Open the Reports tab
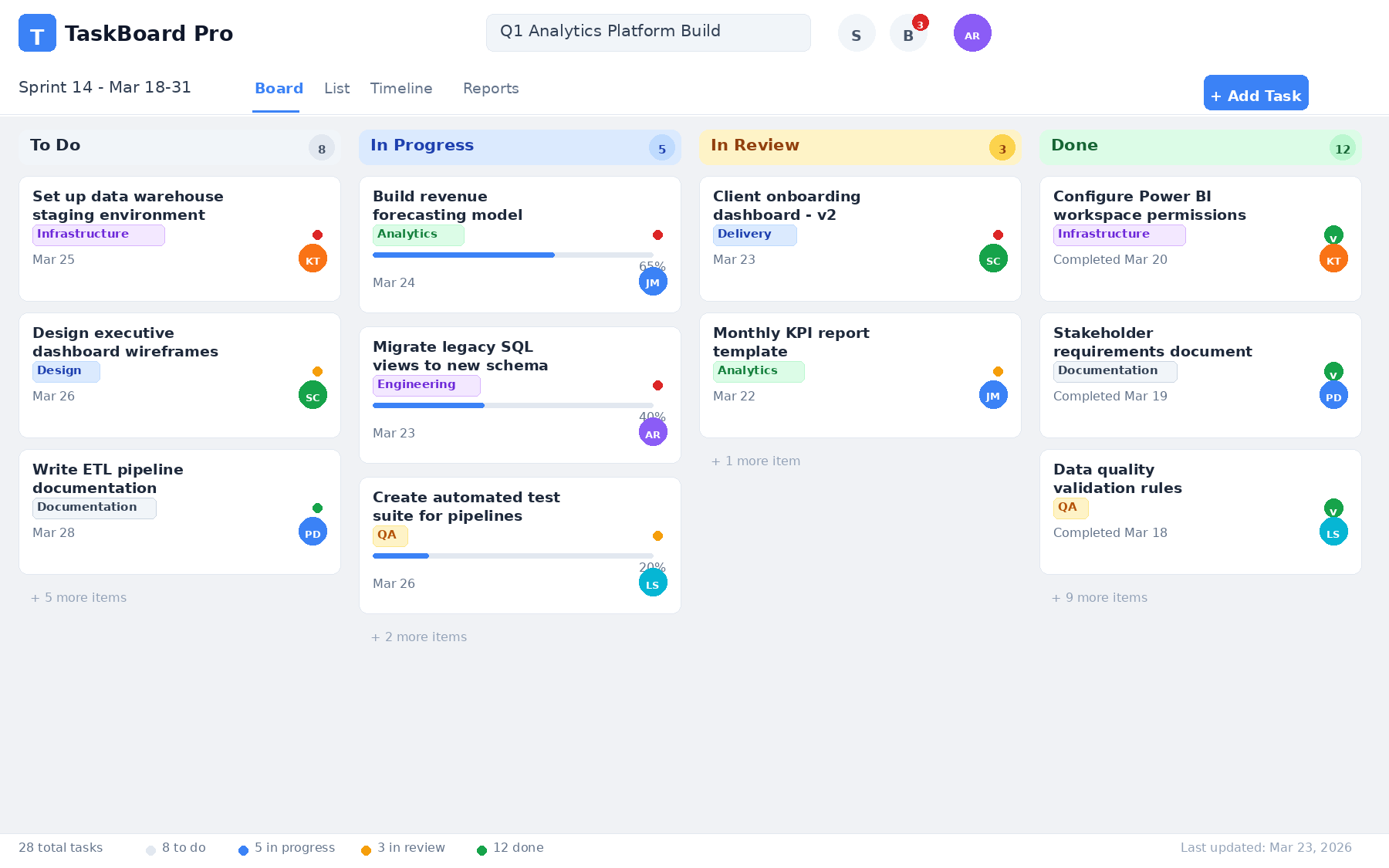 pos(491,89)
